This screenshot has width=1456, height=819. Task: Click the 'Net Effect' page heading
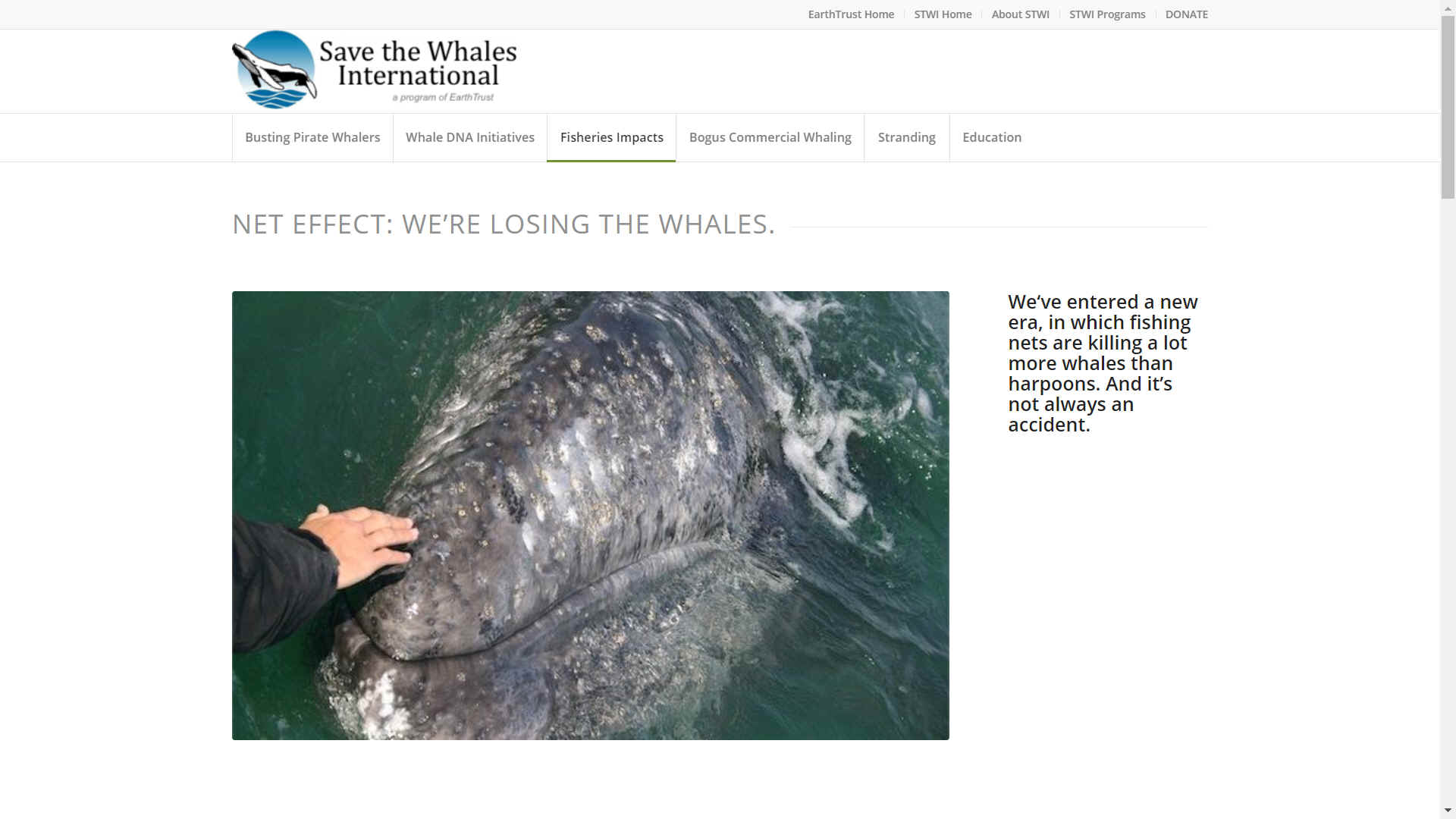(x=504, y=224)
